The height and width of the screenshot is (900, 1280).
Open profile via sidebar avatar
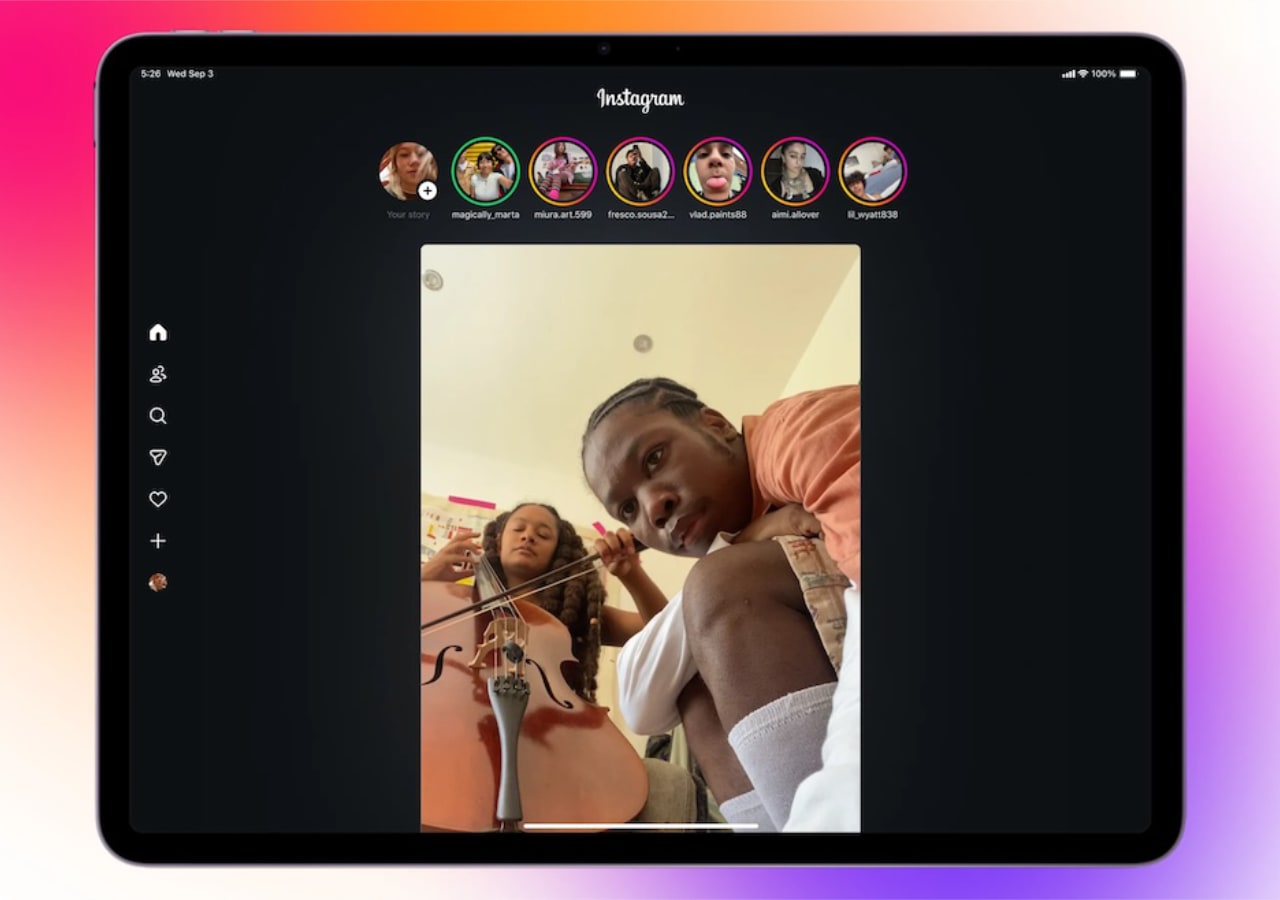tap(158, 582)
